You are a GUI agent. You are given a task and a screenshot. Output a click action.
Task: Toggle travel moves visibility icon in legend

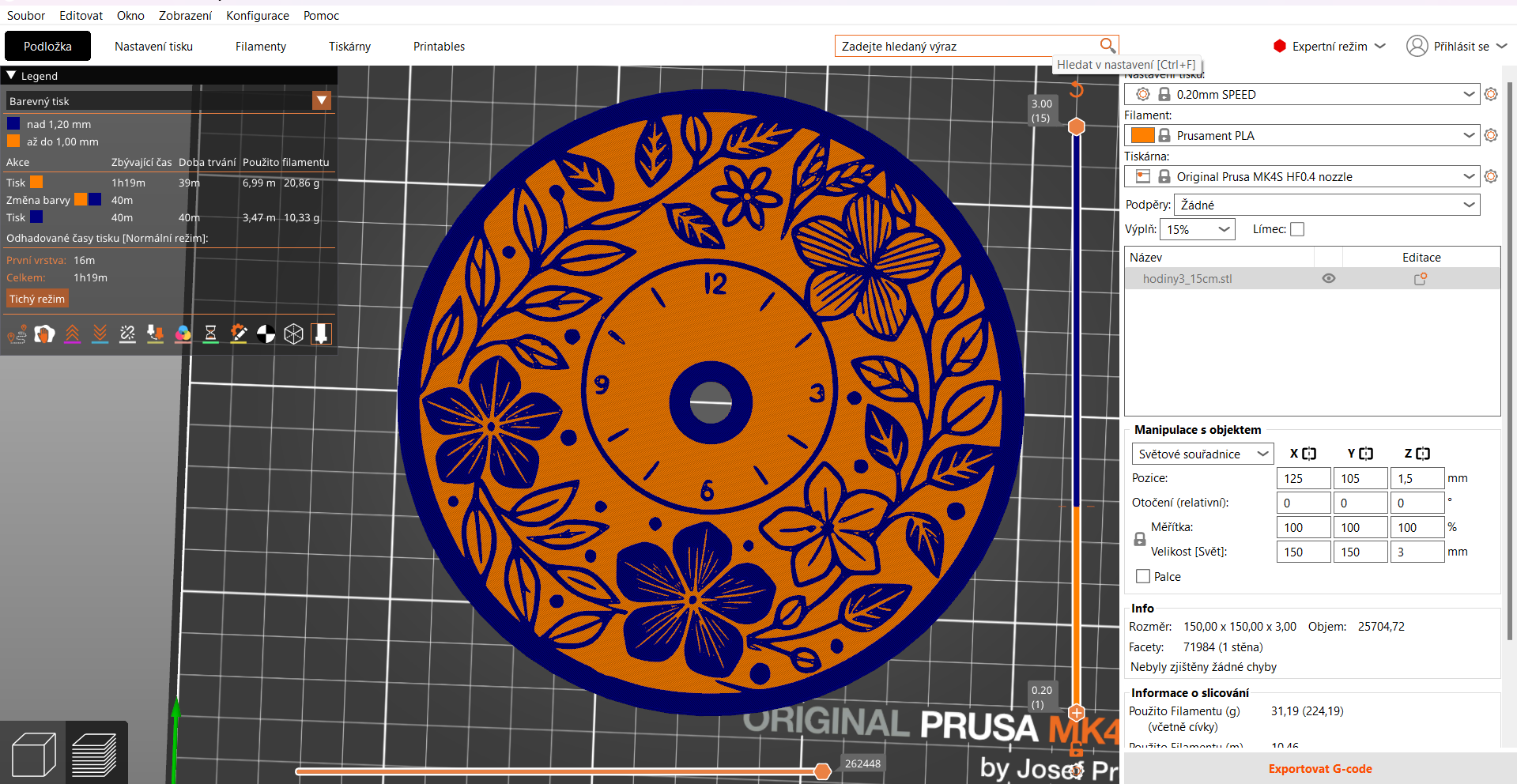coord(17,334)
